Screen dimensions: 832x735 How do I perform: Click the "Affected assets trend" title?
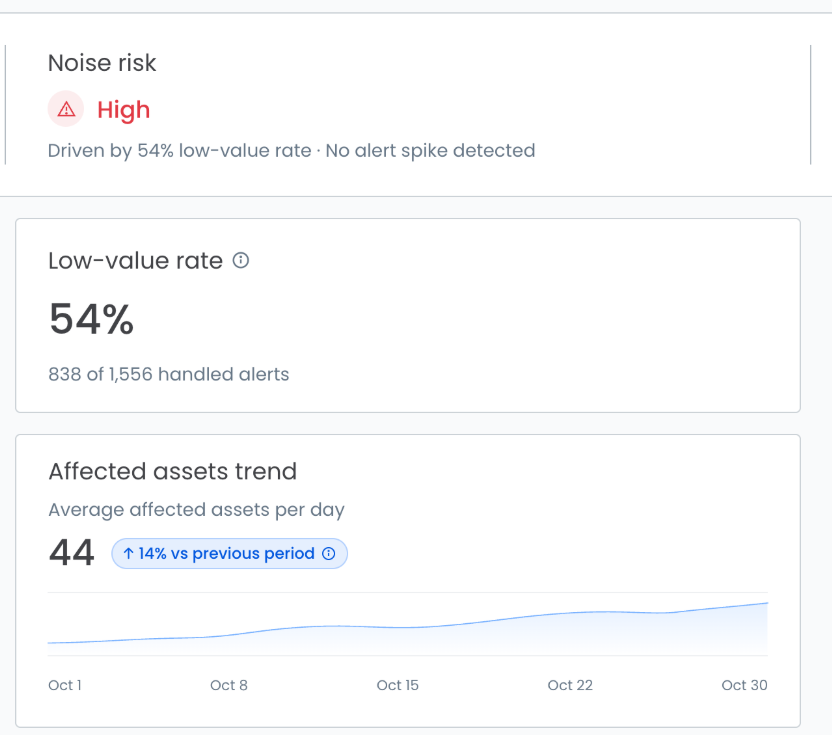(172, 471)
